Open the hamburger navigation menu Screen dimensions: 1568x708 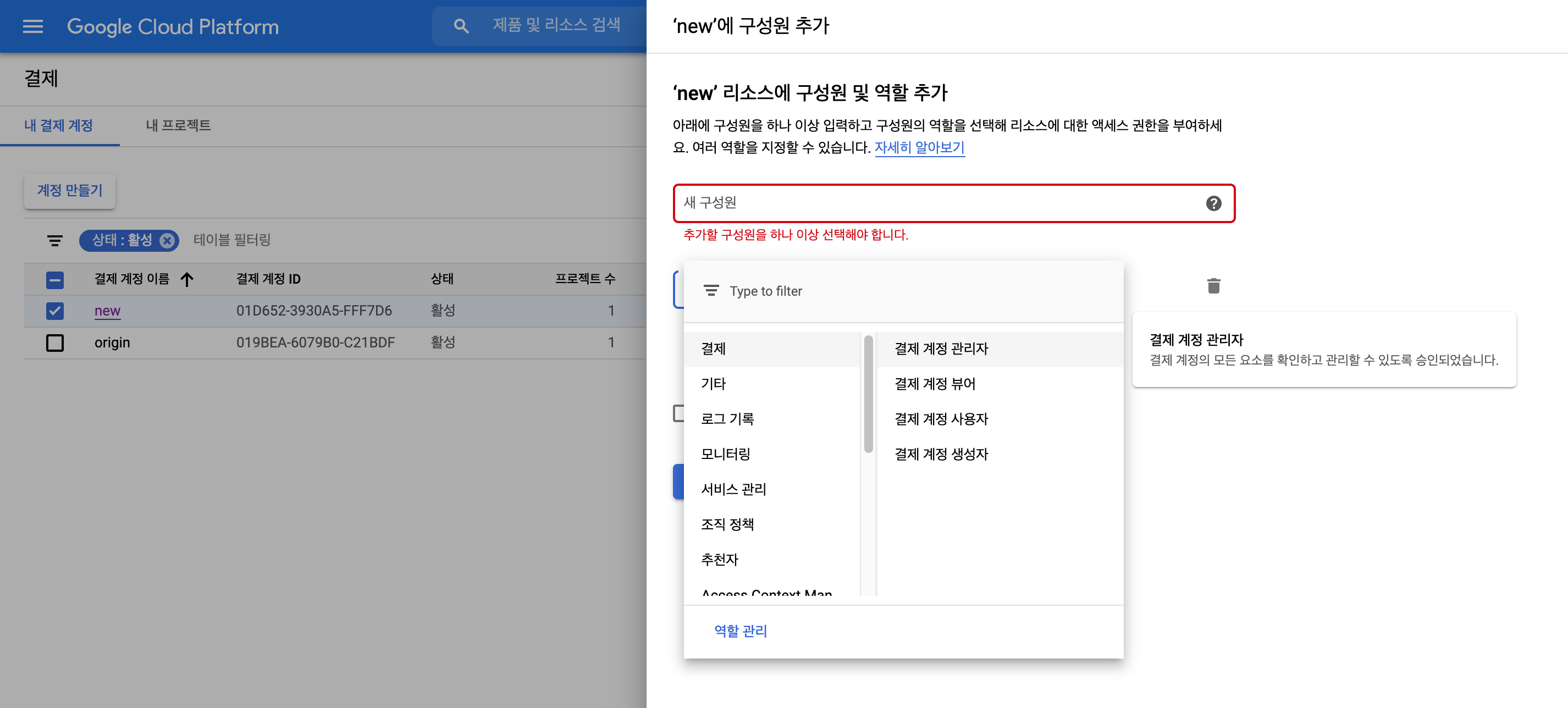(x=33, y=26)
